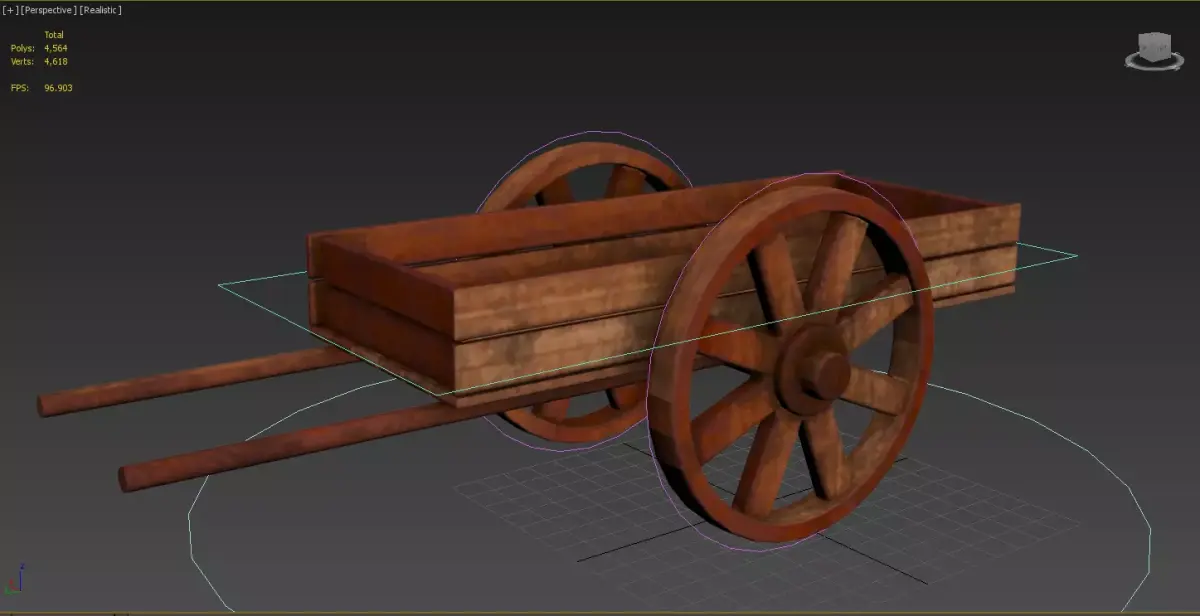Image resolution: width=1200 pixels, height=616 pixels.
Task: Click the Total statistics column header
Action: [x=54, y=35]
